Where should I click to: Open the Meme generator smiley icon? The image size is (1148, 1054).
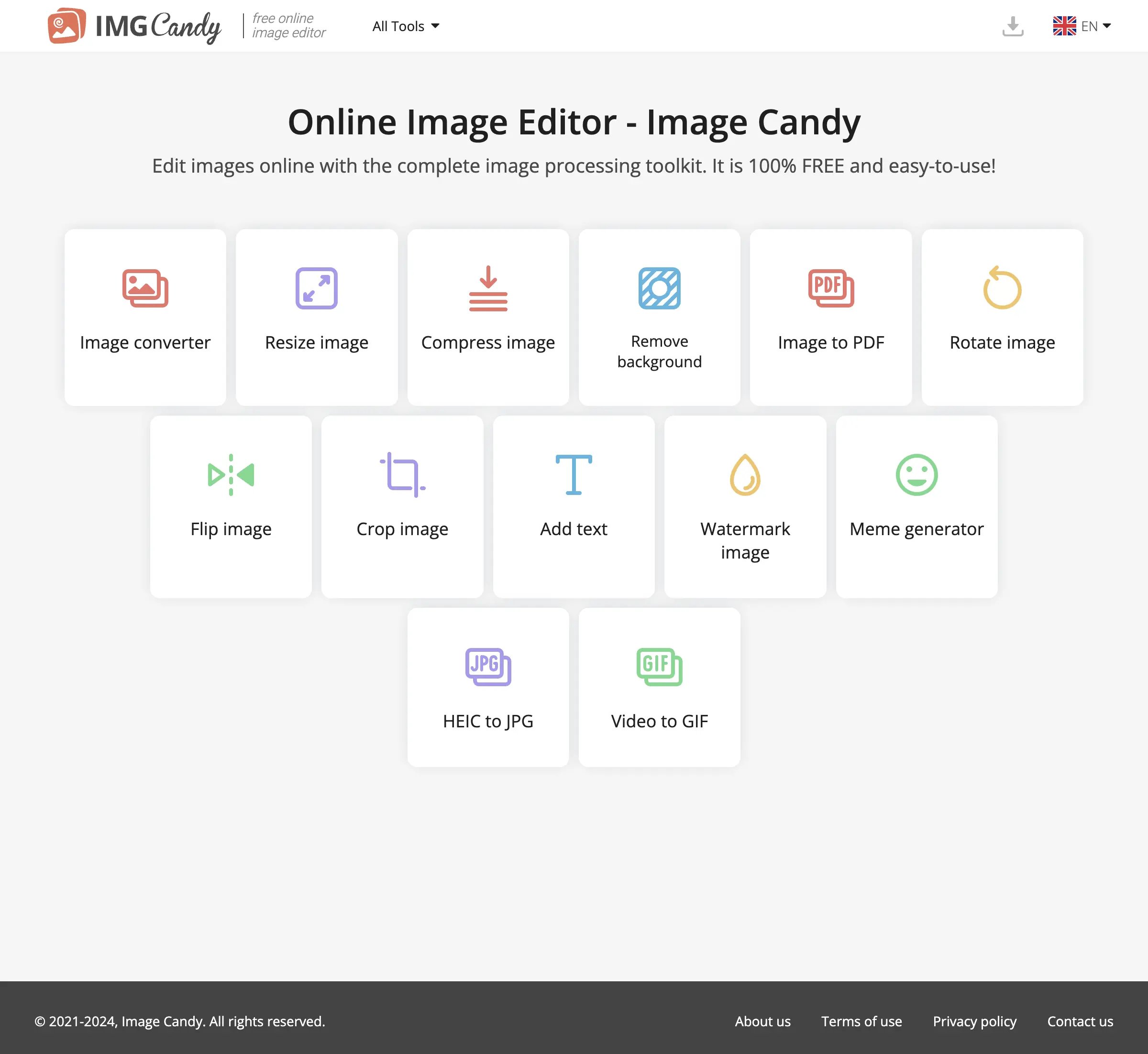(916, 474)
